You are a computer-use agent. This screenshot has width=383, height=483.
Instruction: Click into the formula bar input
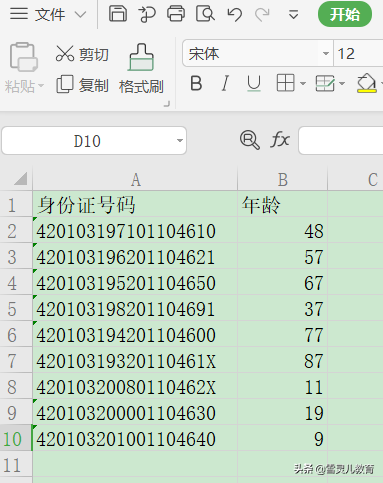click(x=341, y=140)
